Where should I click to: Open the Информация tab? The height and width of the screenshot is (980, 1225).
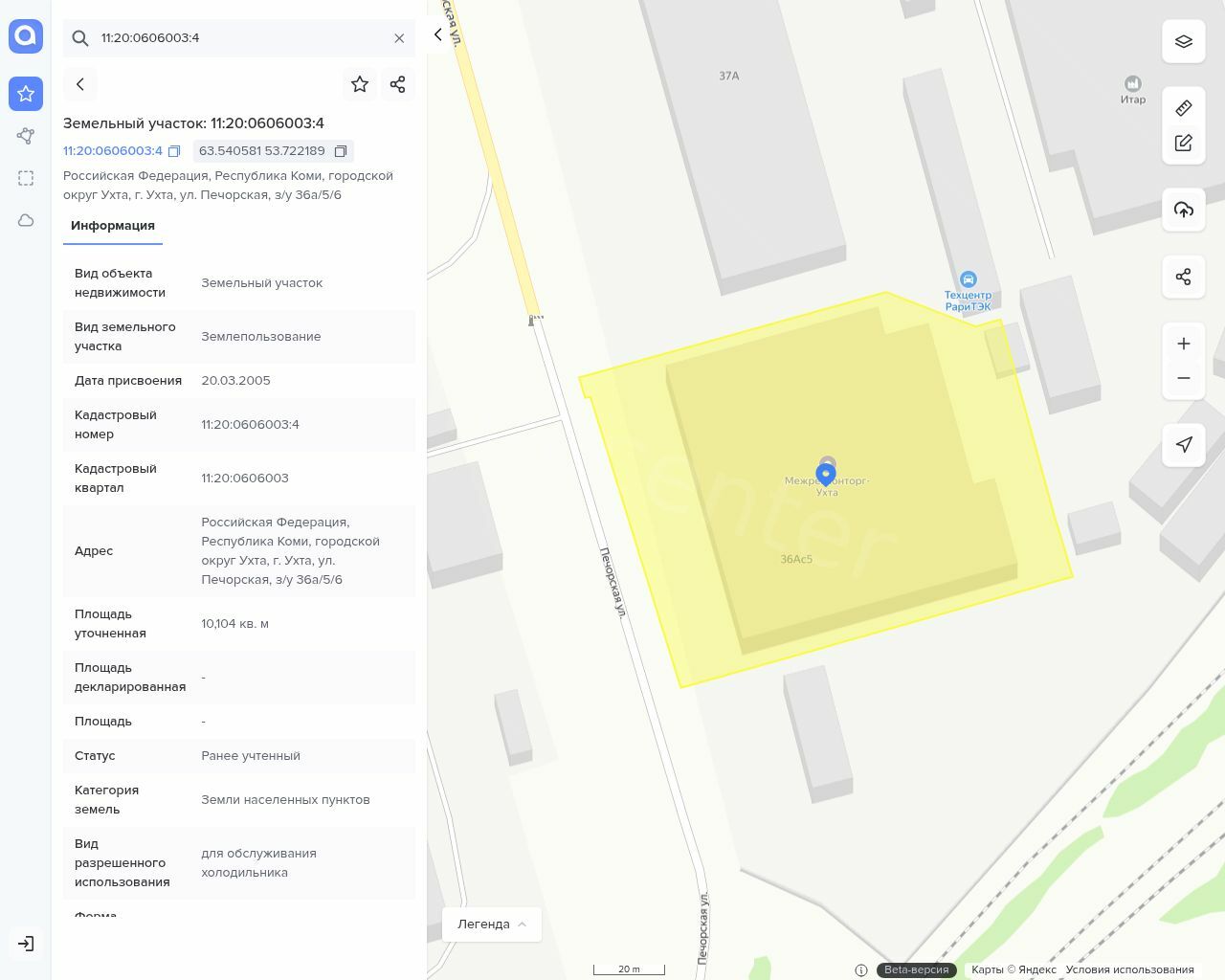[x=113, y=226]
